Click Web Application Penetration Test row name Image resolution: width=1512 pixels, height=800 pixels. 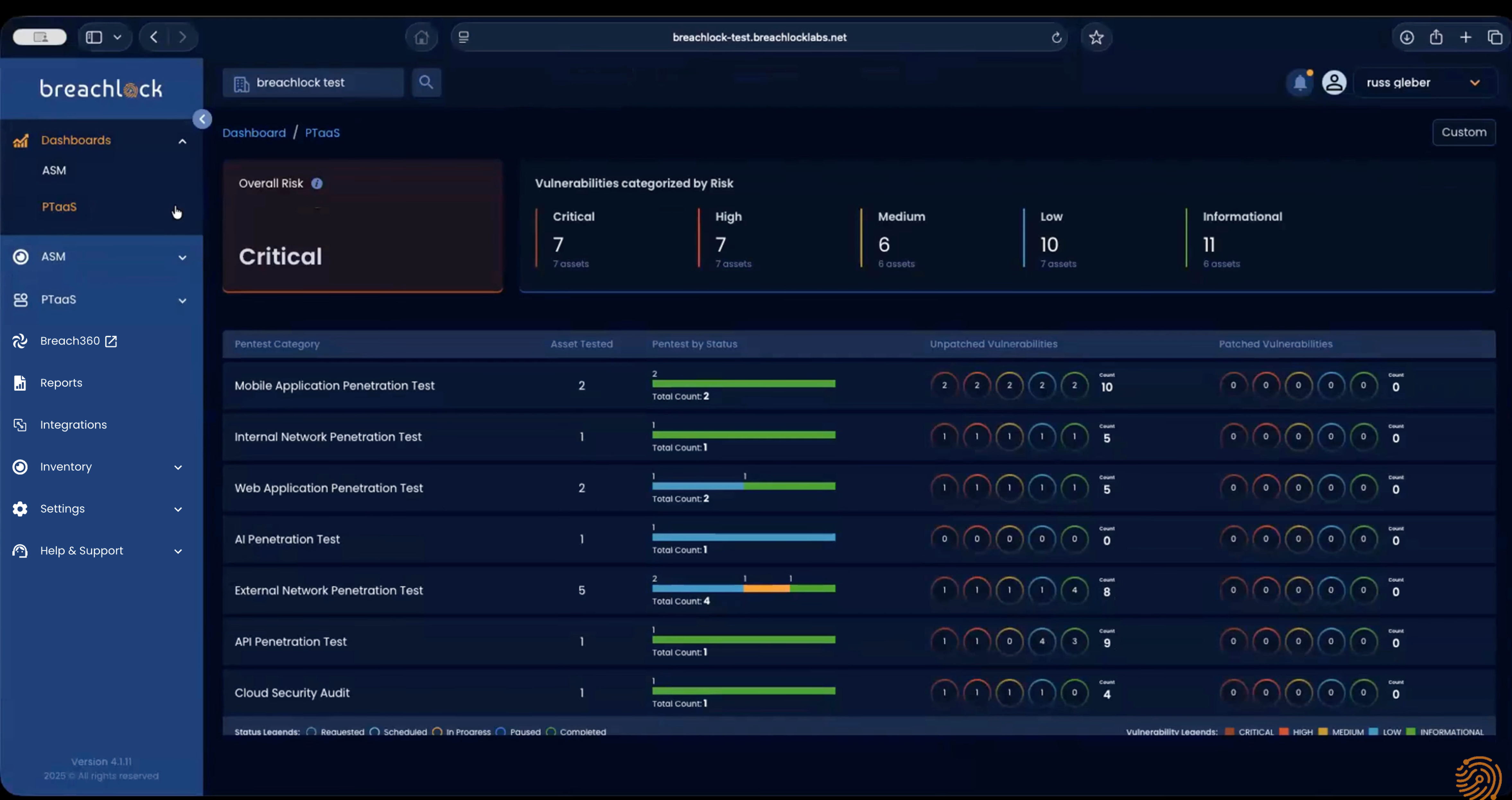click(329, 488)
